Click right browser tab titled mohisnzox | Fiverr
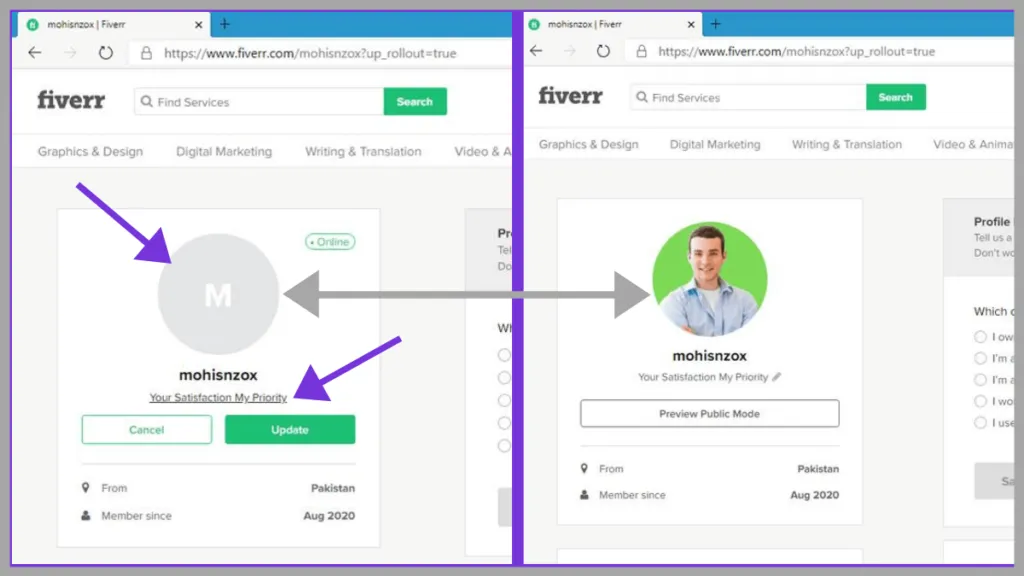Viewport: 1024px width, 576px height. point(613,24)
